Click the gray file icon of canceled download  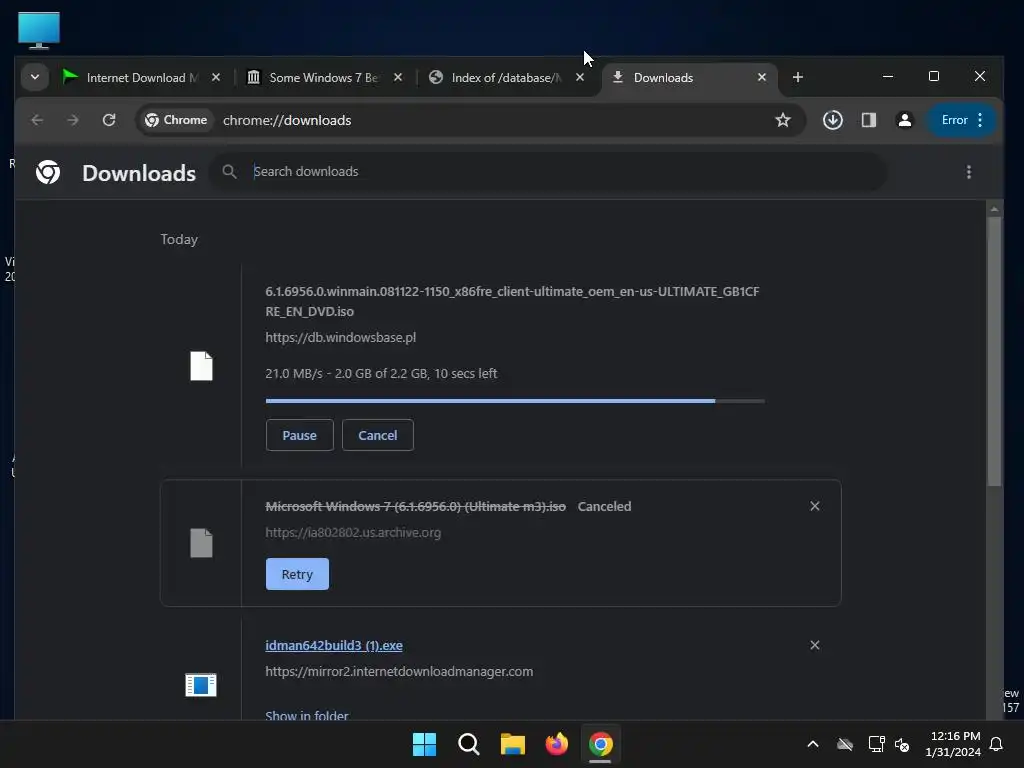(201, 543)
